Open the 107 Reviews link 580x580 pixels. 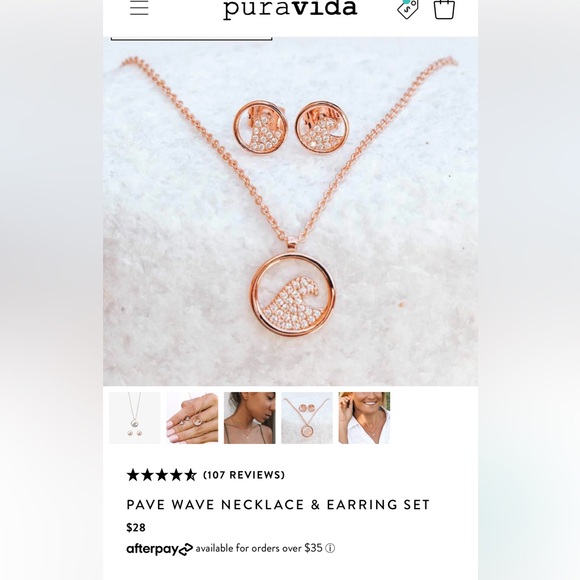tap(244, 475)
